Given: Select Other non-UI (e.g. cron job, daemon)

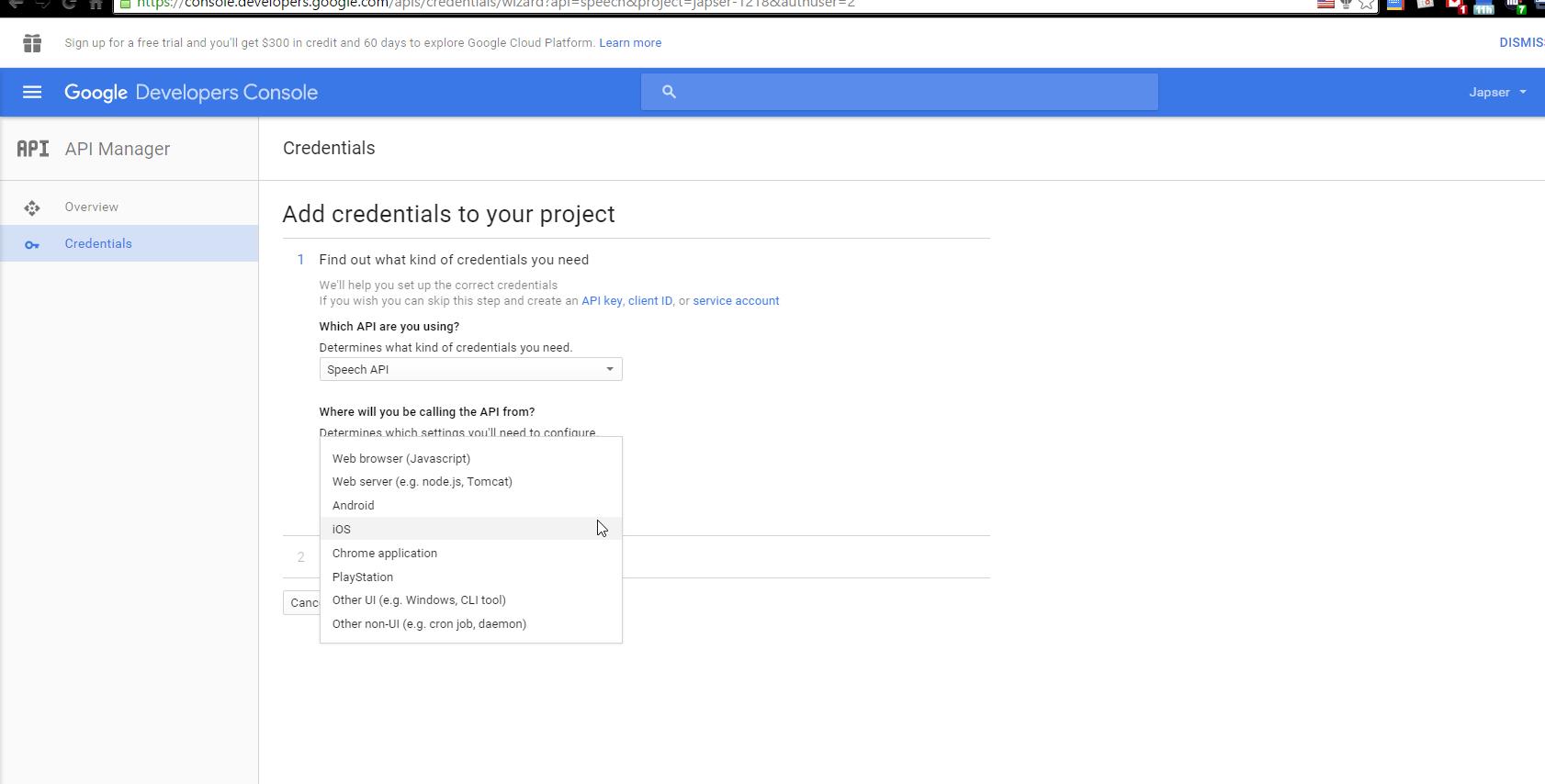Looking at the screenshot, I should coord(470,623).
